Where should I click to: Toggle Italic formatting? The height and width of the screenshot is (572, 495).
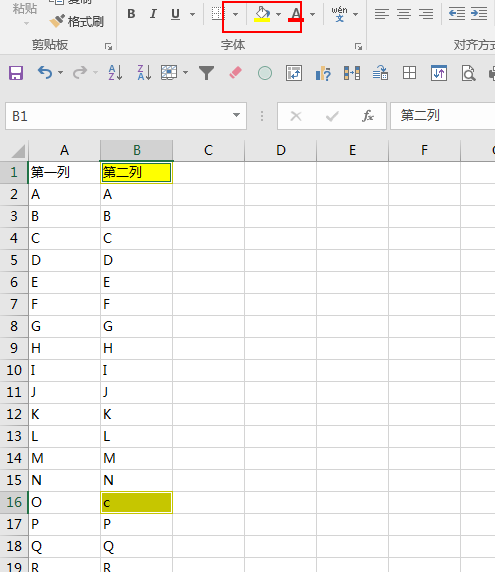(x=153, y=14)
